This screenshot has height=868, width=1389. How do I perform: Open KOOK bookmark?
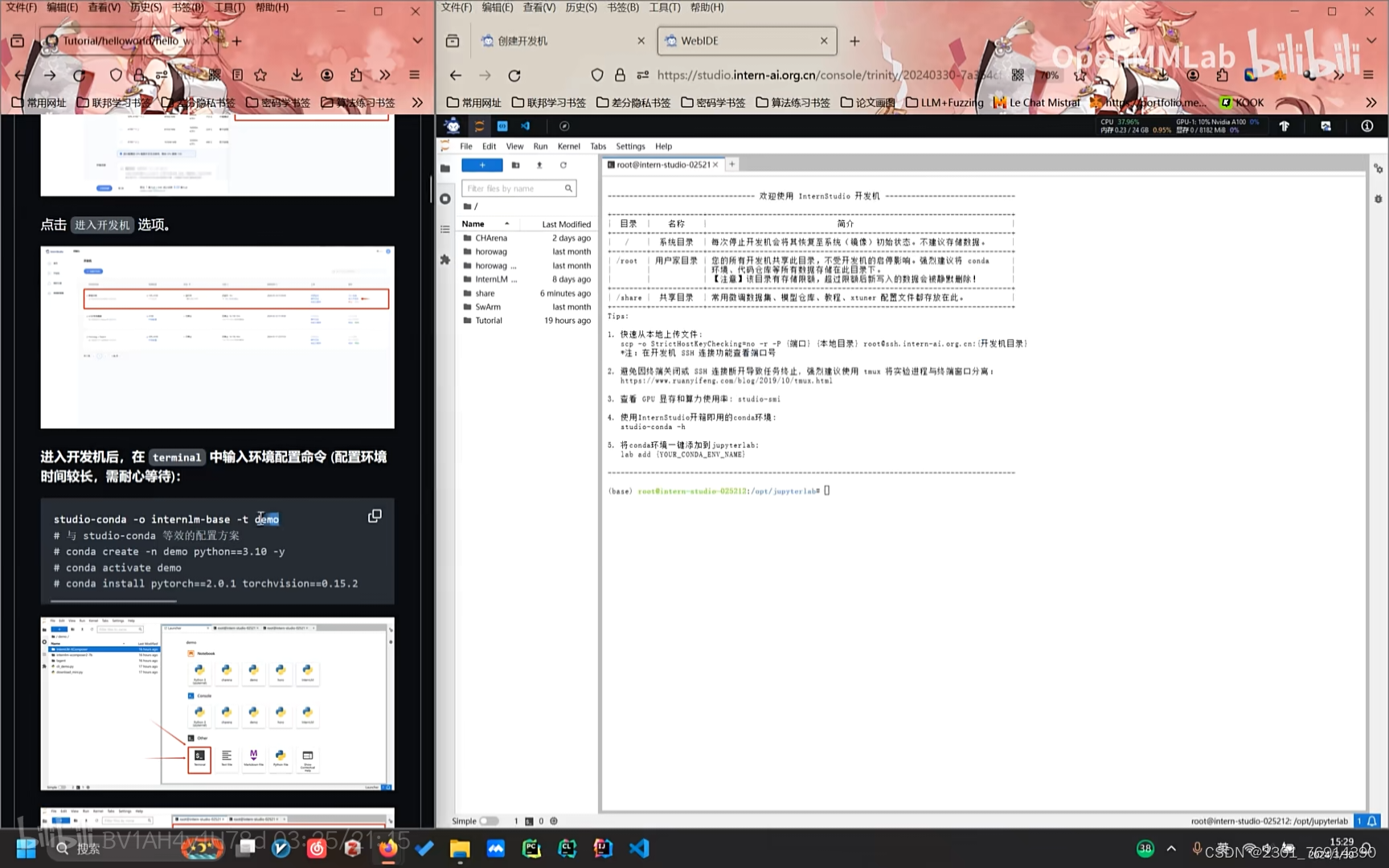coord(1242,102)
